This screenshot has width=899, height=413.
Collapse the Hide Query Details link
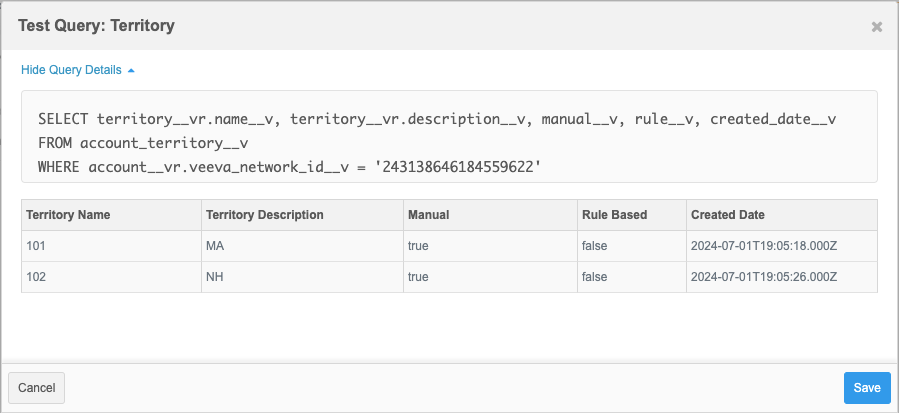(71, 70)
